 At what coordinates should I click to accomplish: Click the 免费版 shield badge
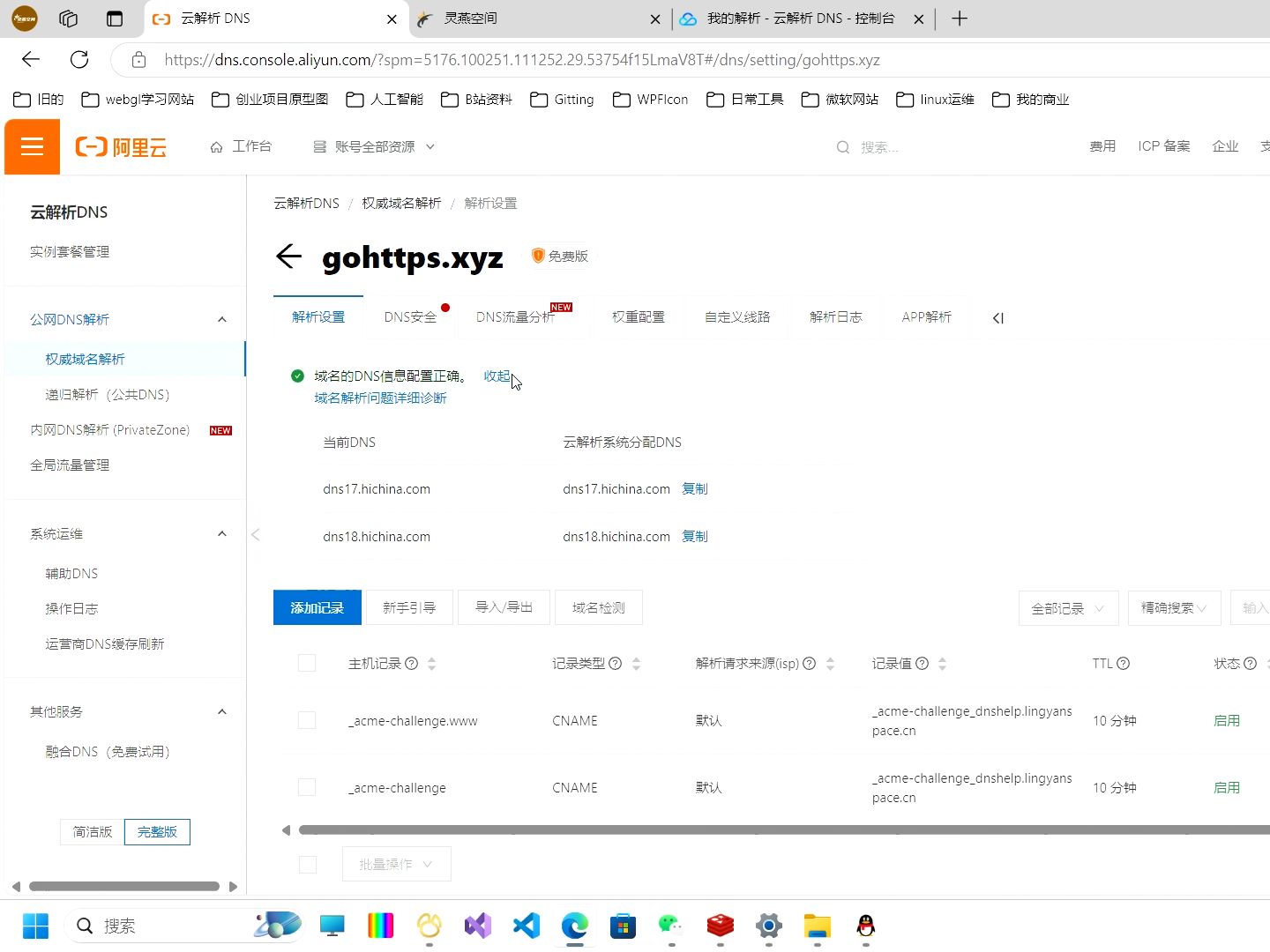559,256
